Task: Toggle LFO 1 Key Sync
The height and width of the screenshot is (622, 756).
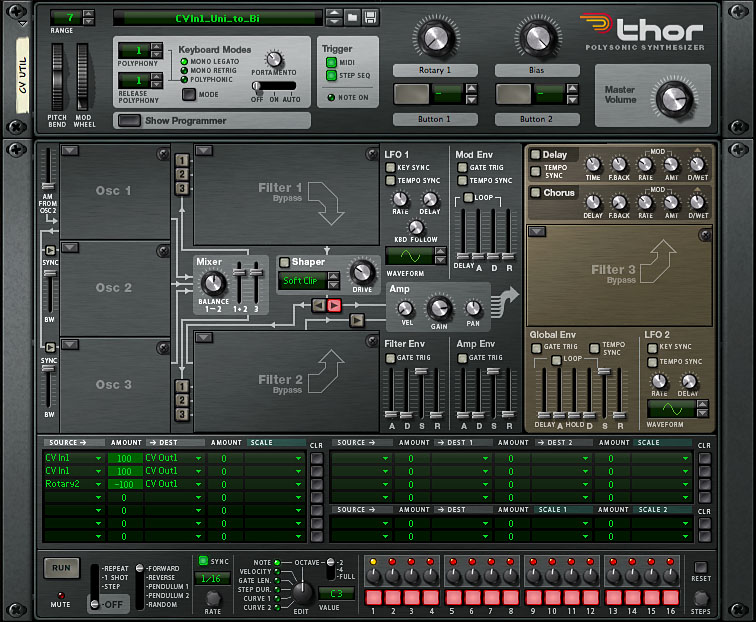Action: pyautogui.click(x=391, y=167)
